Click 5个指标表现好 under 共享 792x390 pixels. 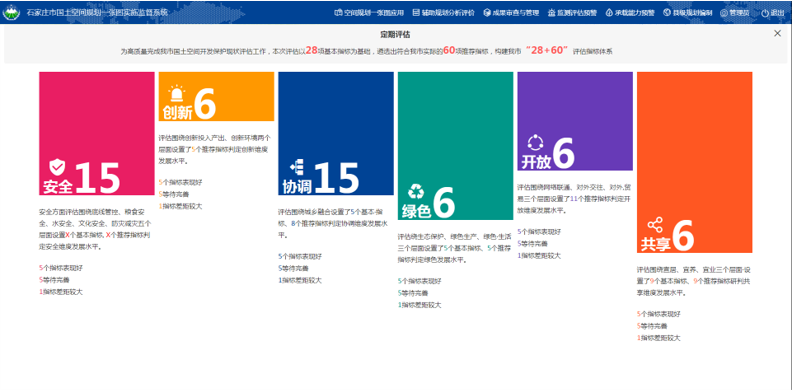point(659,314)
